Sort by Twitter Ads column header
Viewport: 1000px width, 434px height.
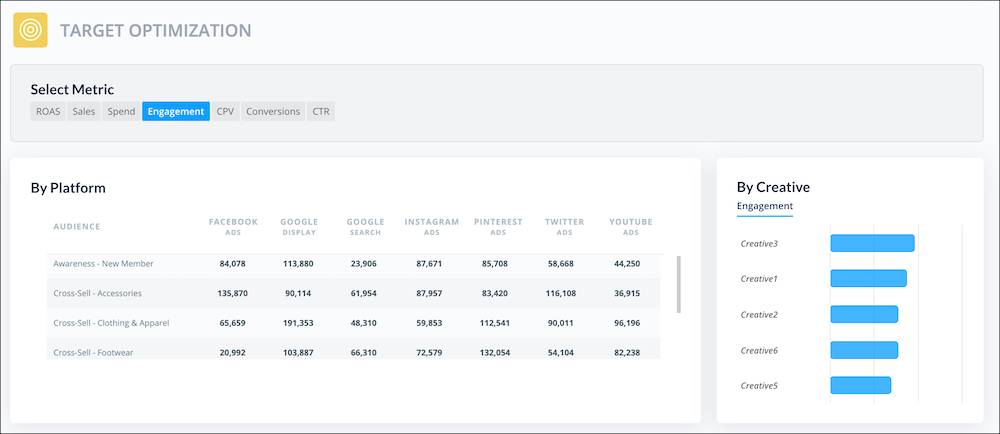564,226
